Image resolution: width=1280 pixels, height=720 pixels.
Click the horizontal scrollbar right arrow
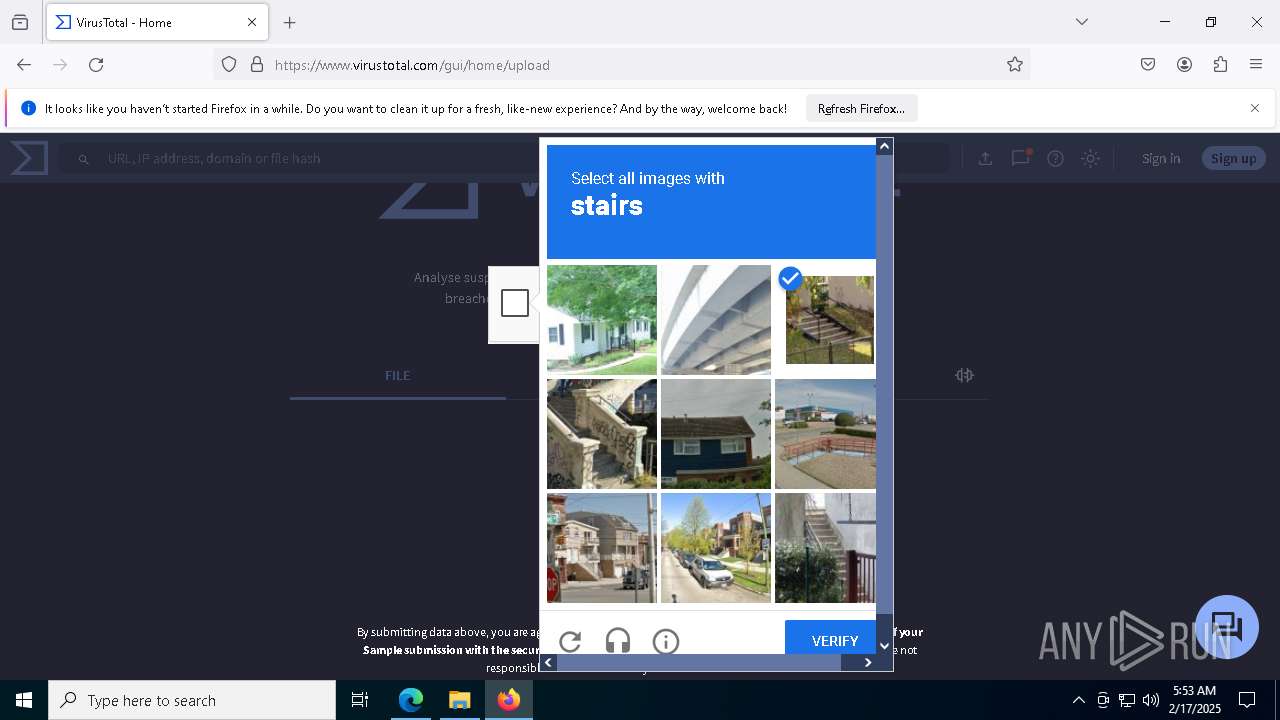coord(868,662)
